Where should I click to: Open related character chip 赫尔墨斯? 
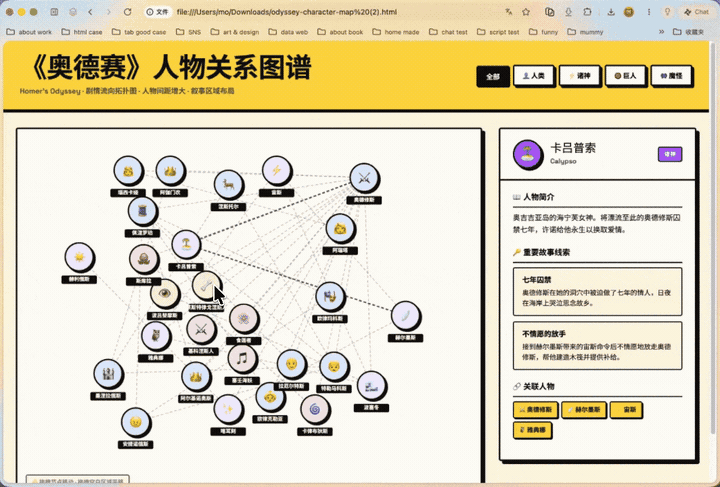(x=584, y=409)
